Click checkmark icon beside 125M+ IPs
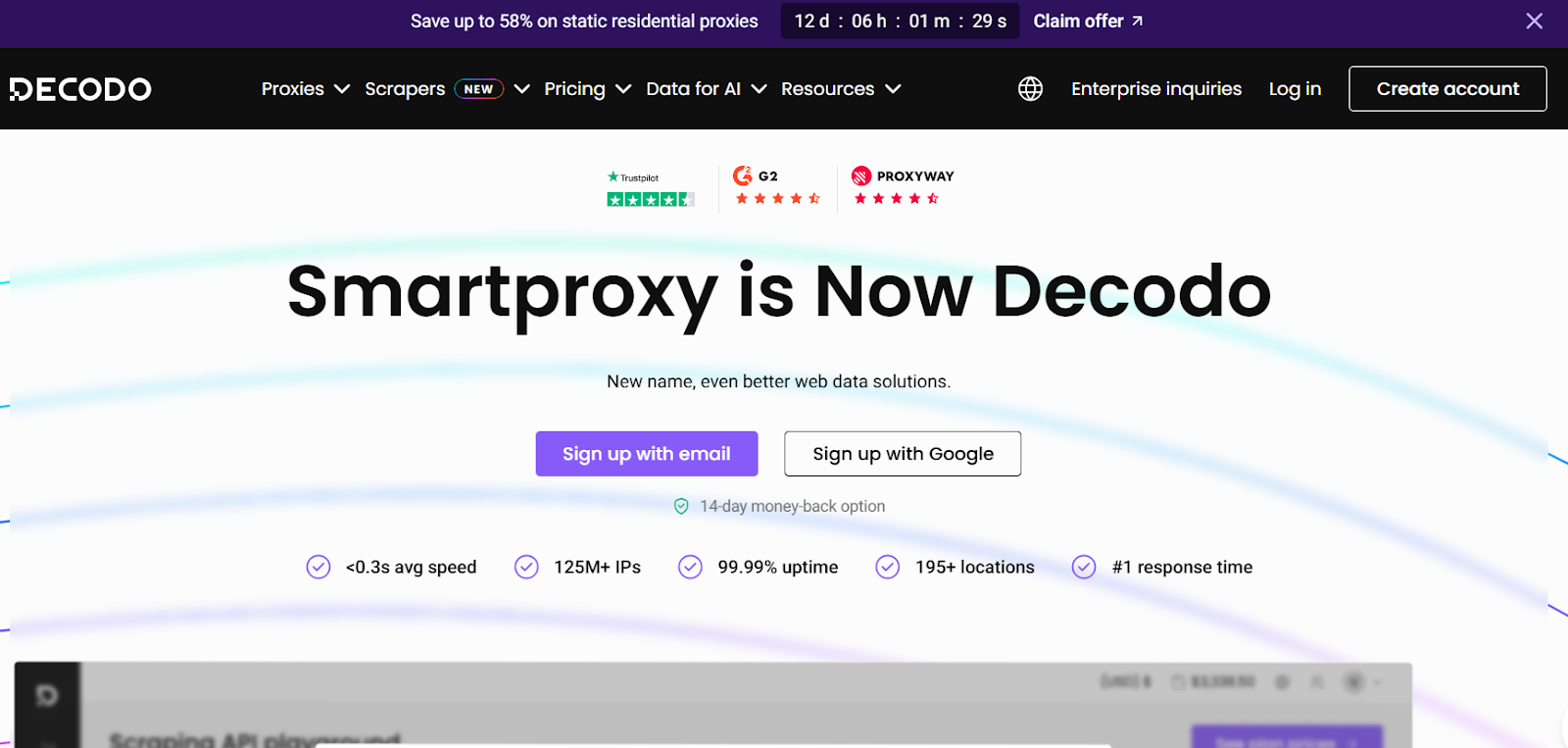1568x748 pixels. point(526,567)
